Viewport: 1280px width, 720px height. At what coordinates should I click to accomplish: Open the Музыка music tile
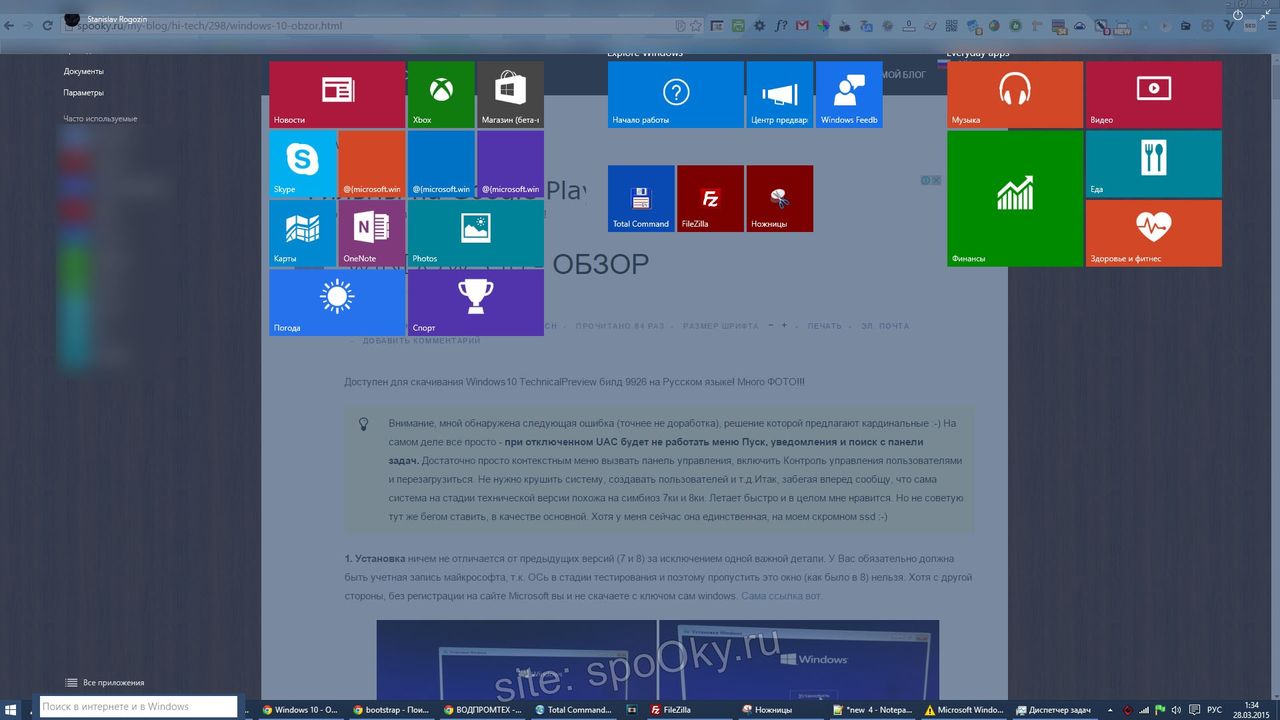[x=1014, y=94]
